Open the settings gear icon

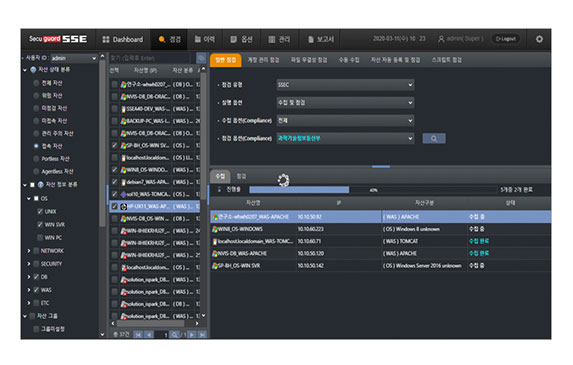point(539,39)
